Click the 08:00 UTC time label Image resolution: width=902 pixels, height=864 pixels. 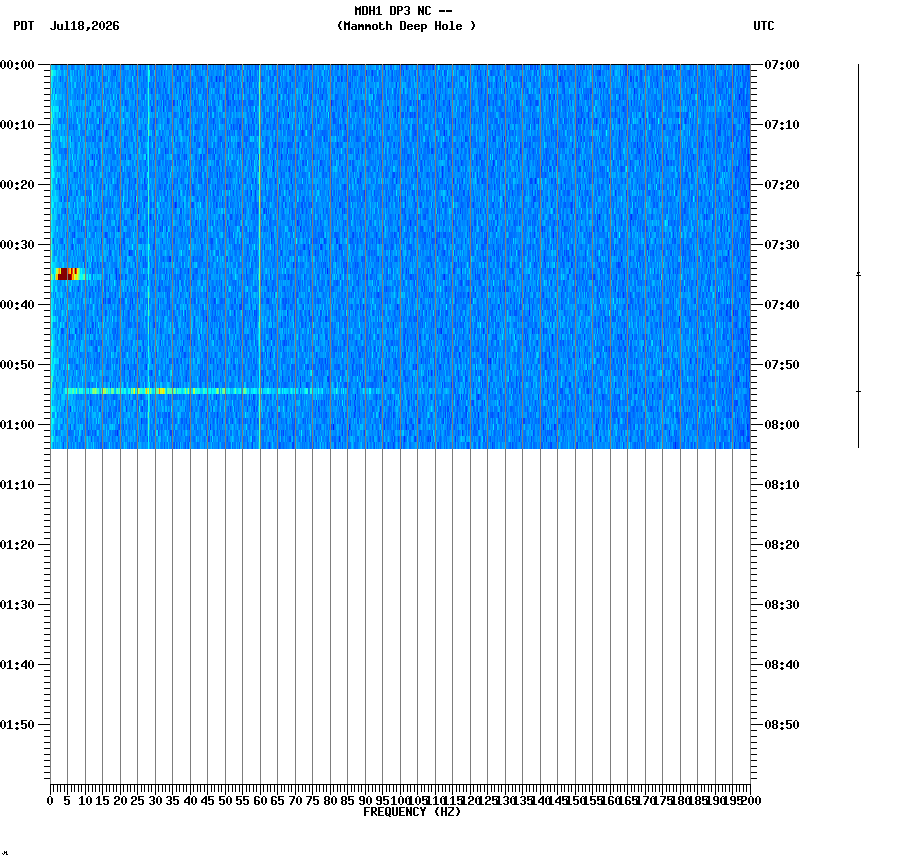point(782,425)
